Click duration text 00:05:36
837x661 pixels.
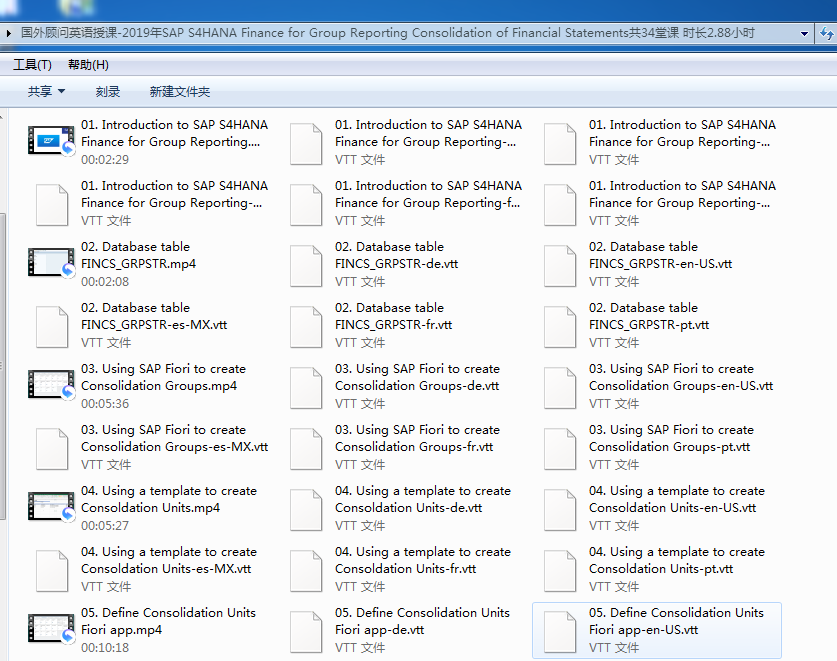(105, 404)
